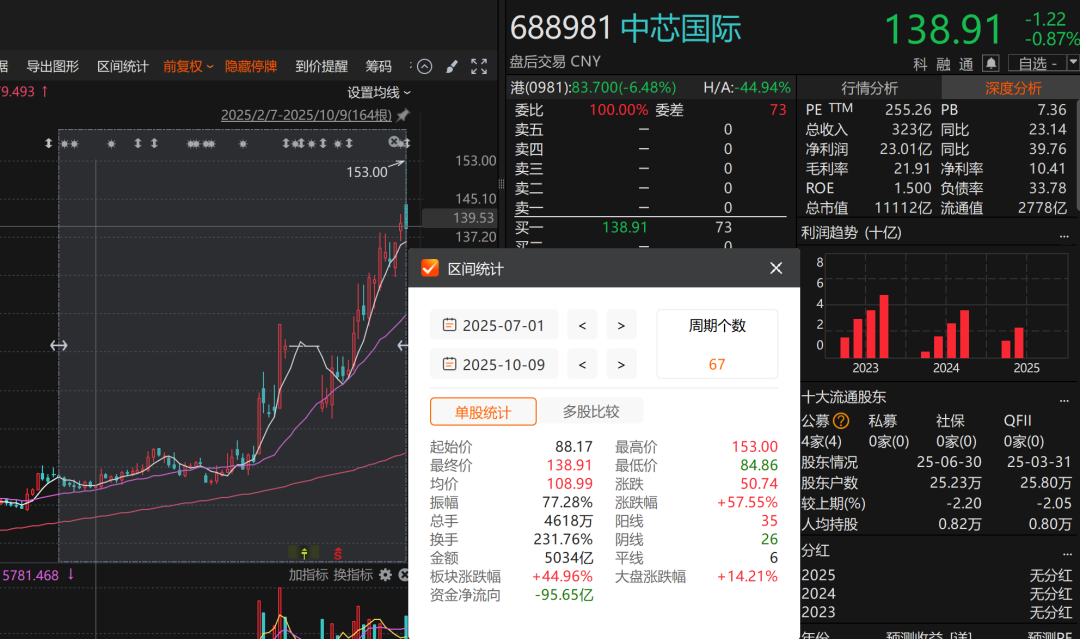Open indicator settings gear icon
This screenshot has height=639, width=1080.
pos(385,574)
